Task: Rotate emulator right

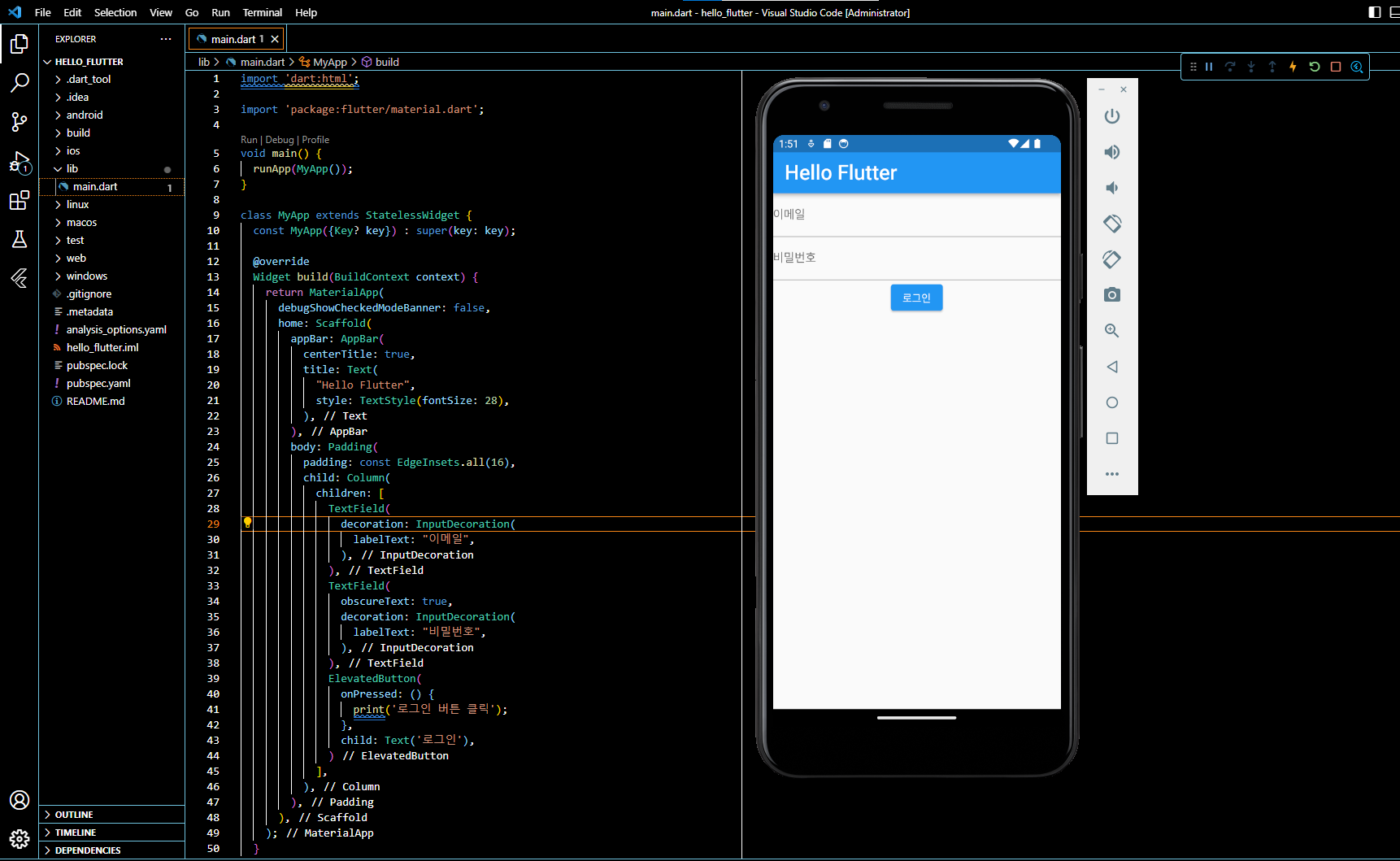Action: point(1112,259)
